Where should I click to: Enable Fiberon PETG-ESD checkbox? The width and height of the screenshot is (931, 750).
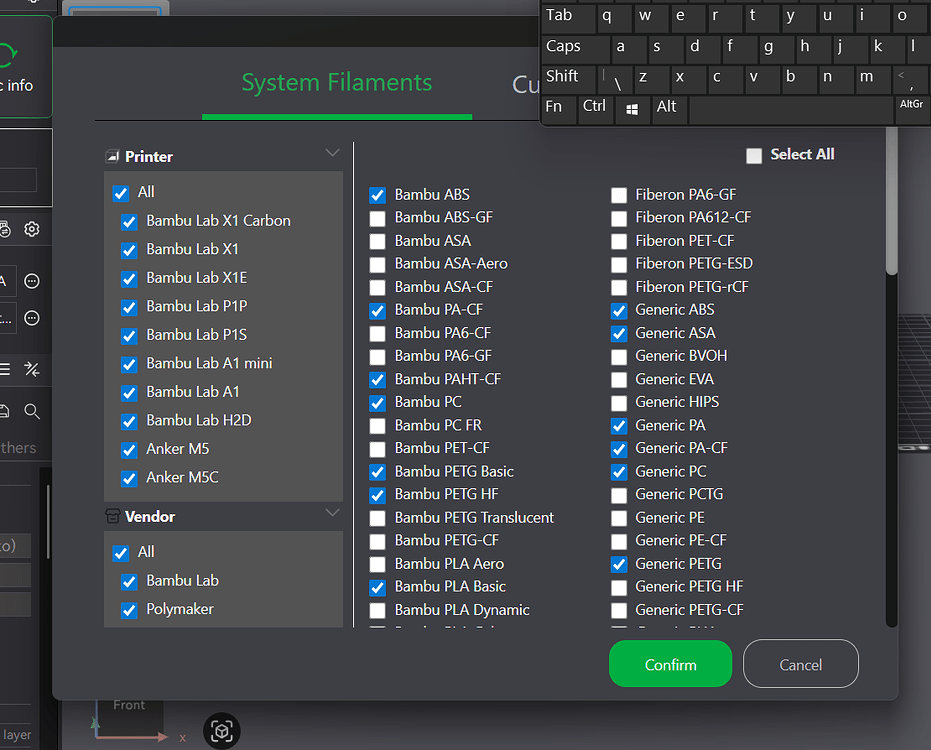[x=619, y=264]
